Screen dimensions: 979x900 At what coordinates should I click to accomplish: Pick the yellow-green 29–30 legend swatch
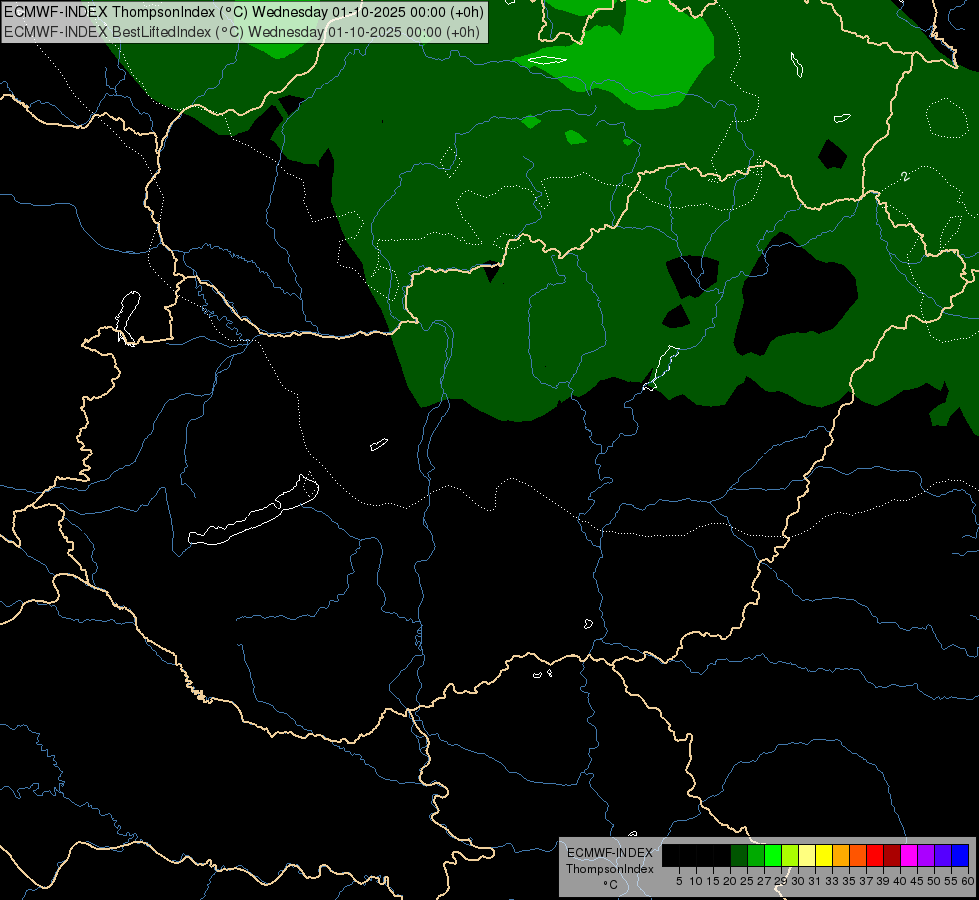[790, 855]
